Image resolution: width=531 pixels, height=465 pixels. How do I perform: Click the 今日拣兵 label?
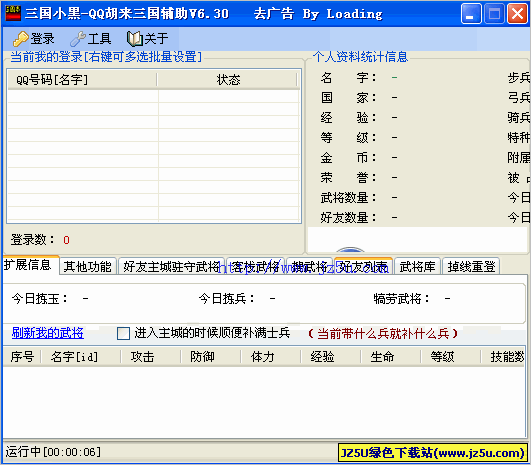[x=227, y=299]
